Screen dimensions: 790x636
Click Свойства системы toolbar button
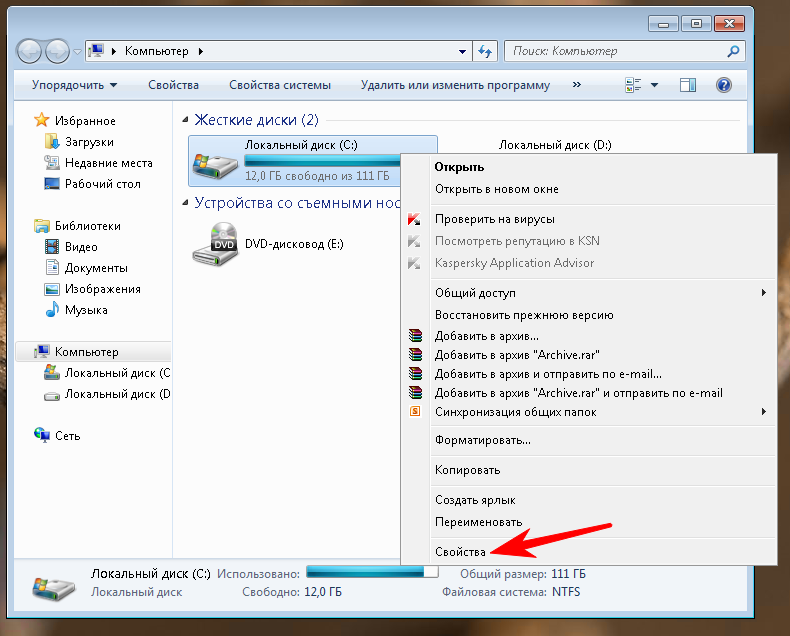(x=280, y=85)
